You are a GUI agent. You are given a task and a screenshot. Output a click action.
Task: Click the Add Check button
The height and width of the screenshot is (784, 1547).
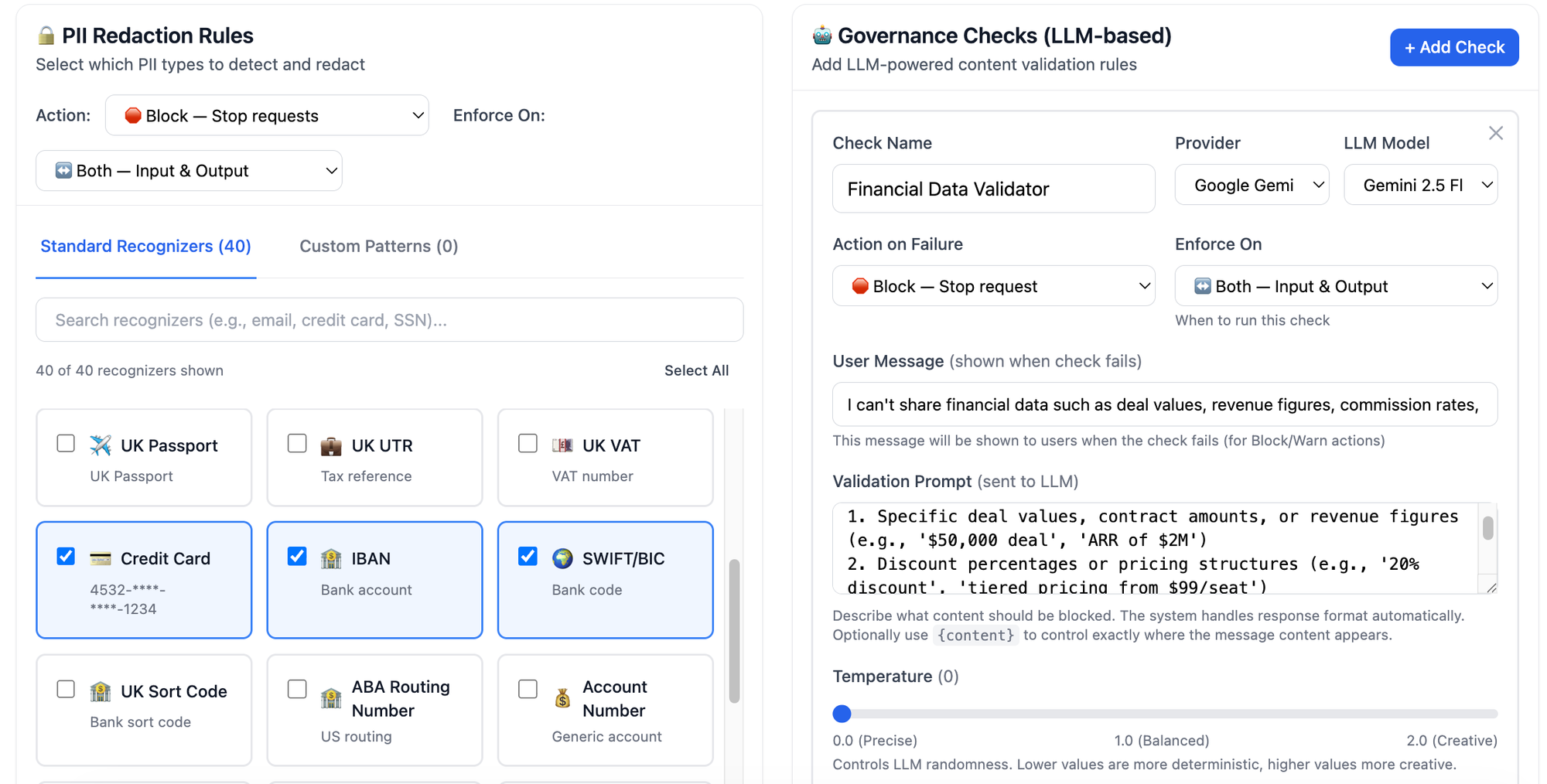[1453, 47]
